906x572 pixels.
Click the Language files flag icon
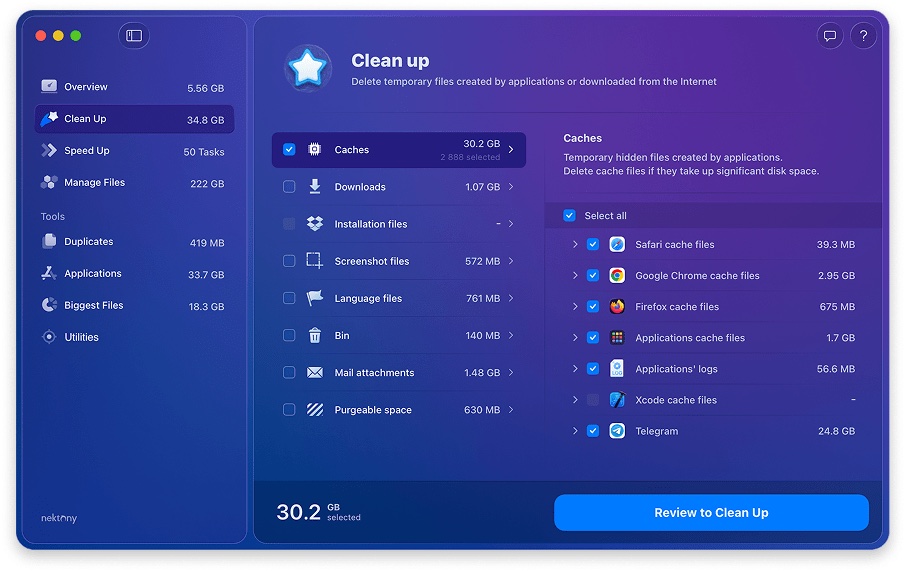pos(314,298)
